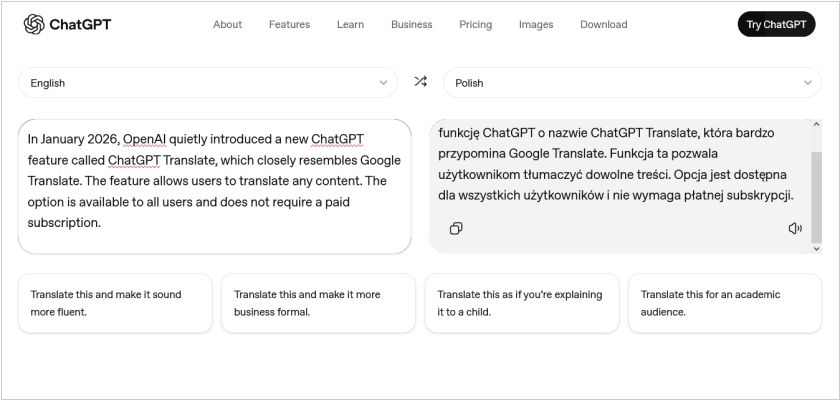This screenshot has height=400, width=840.
Task: Click the translation output scrollbar down arrow
Action: tap(816, 247)
